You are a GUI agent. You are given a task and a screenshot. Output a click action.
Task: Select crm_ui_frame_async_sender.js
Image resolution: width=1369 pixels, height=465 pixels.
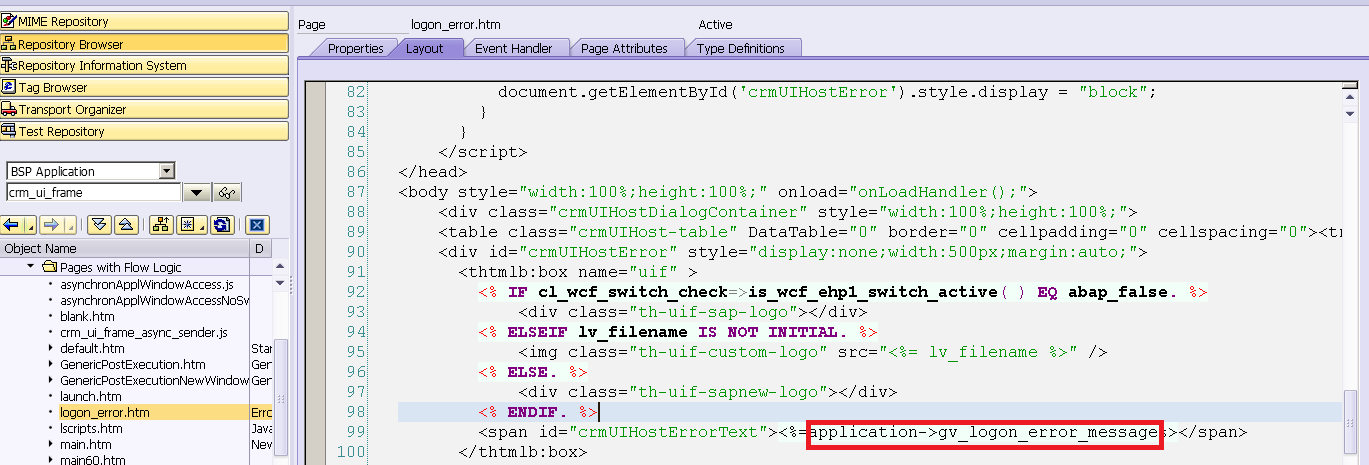pyautogui.click(x=143, y=332)
